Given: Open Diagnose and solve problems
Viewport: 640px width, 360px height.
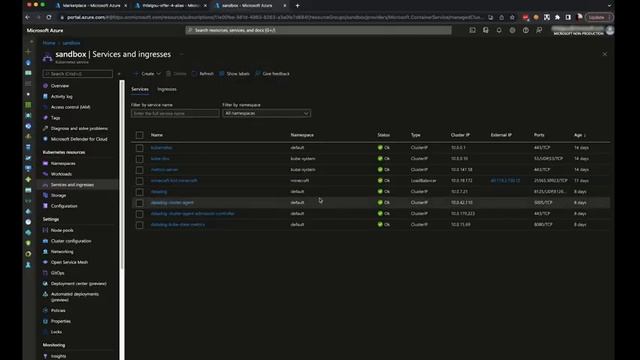Looking at the screenshot, I should pyautogui.click(x=79, y=128).
